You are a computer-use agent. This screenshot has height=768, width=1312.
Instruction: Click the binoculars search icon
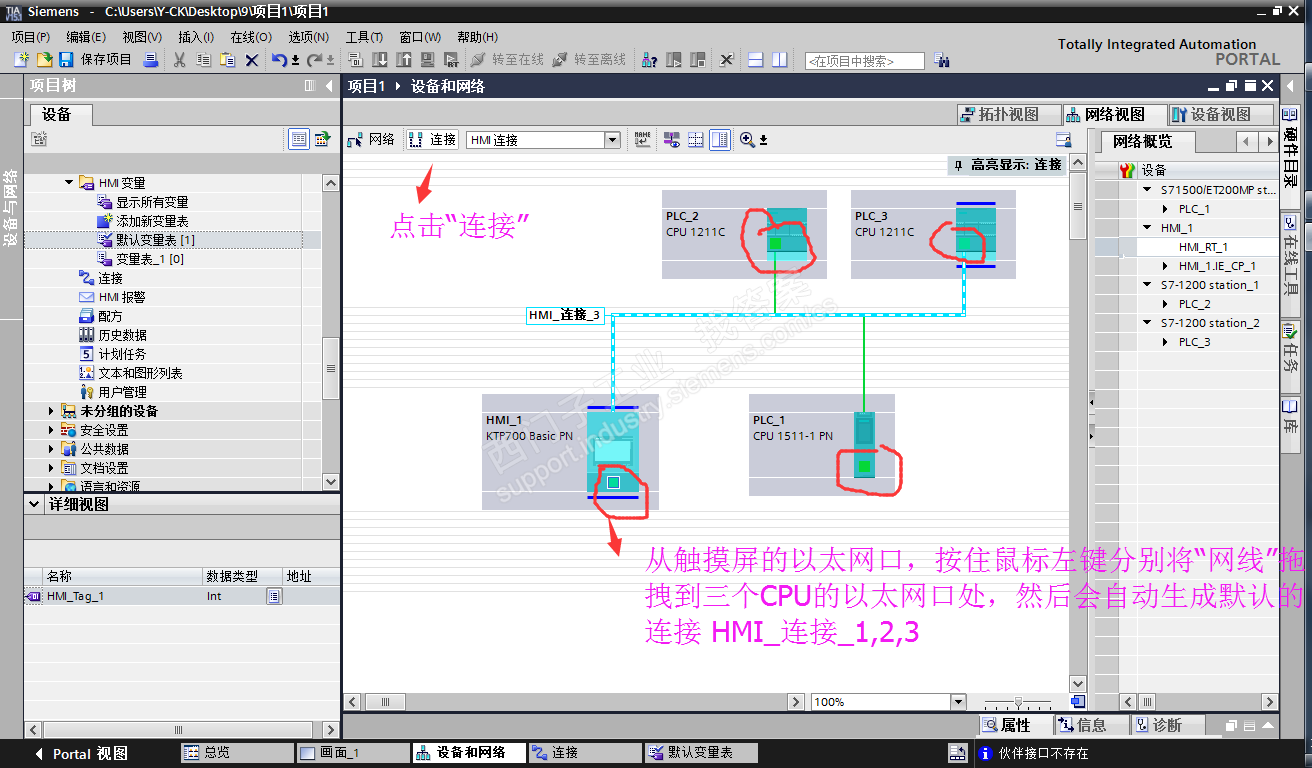(942, 61)
